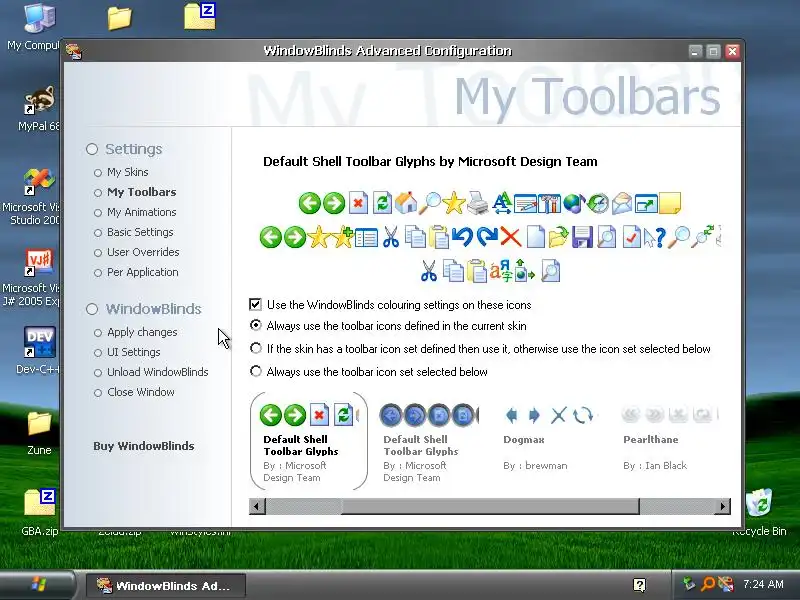The image size is (800, 600).
Task: Open the My Toolbars section
Action: 141,192
